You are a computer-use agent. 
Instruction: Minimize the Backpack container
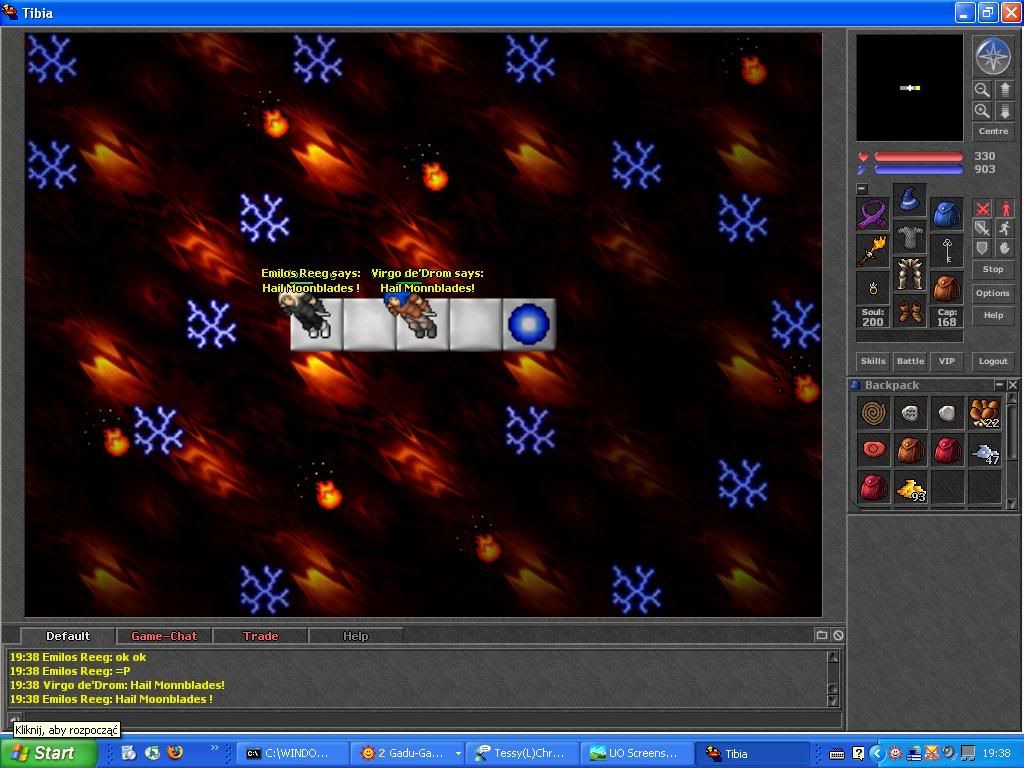pos(999,385)
